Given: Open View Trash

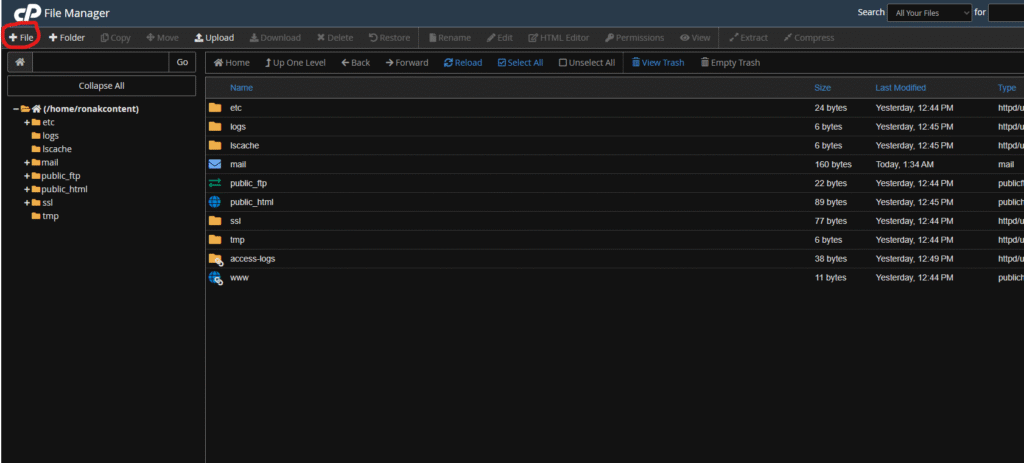Looking at the screenshot, I should click(658, 63).
